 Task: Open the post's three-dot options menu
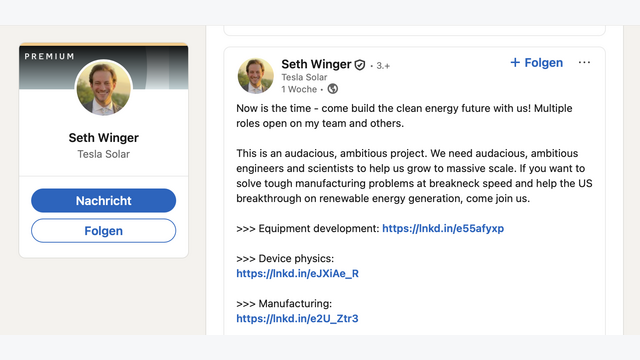pyautogui.click(x=584, y=62)
